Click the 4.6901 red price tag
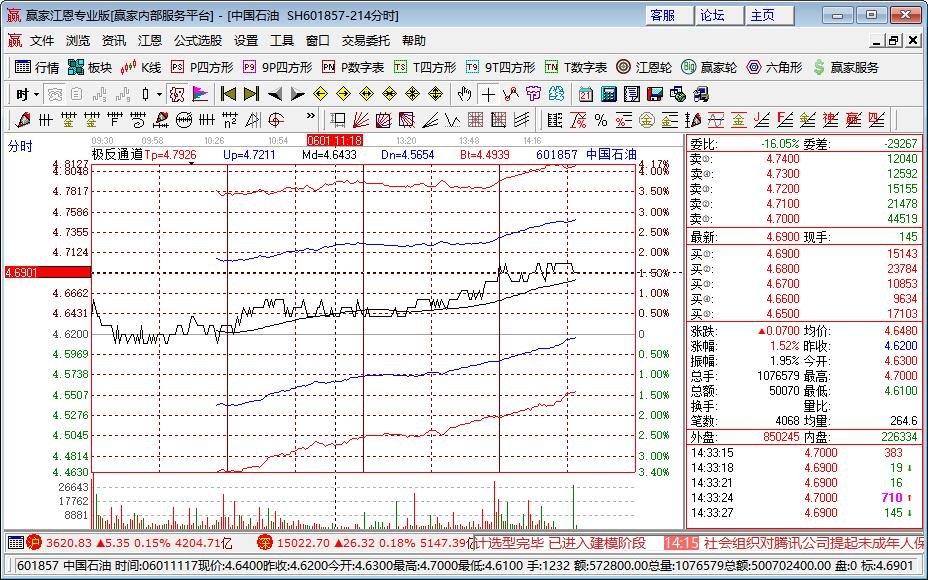The width and height of the screenshot is (928, 580). (x=47, y=272)
